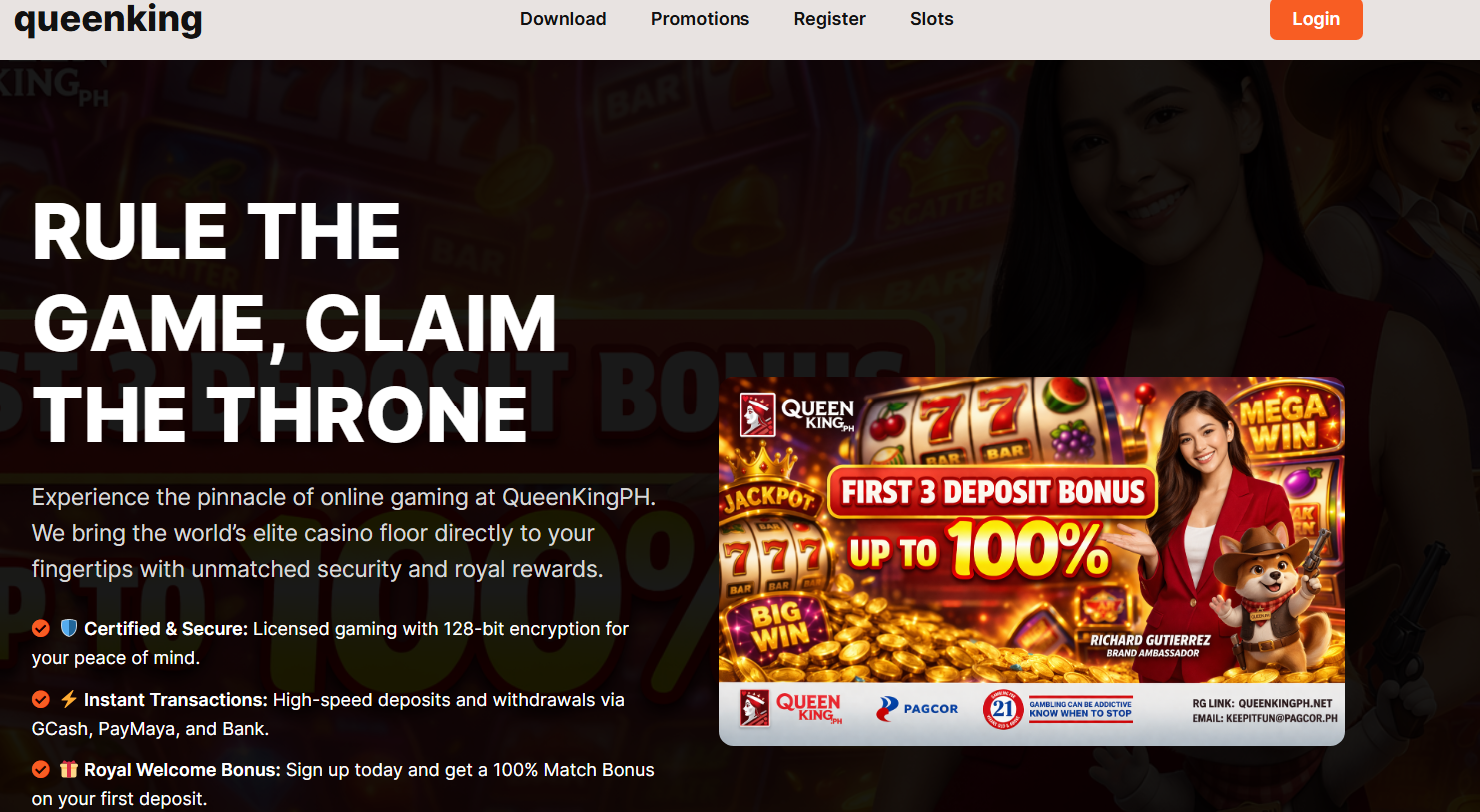Click the Queen King card logo atop banner

point(797,414)
